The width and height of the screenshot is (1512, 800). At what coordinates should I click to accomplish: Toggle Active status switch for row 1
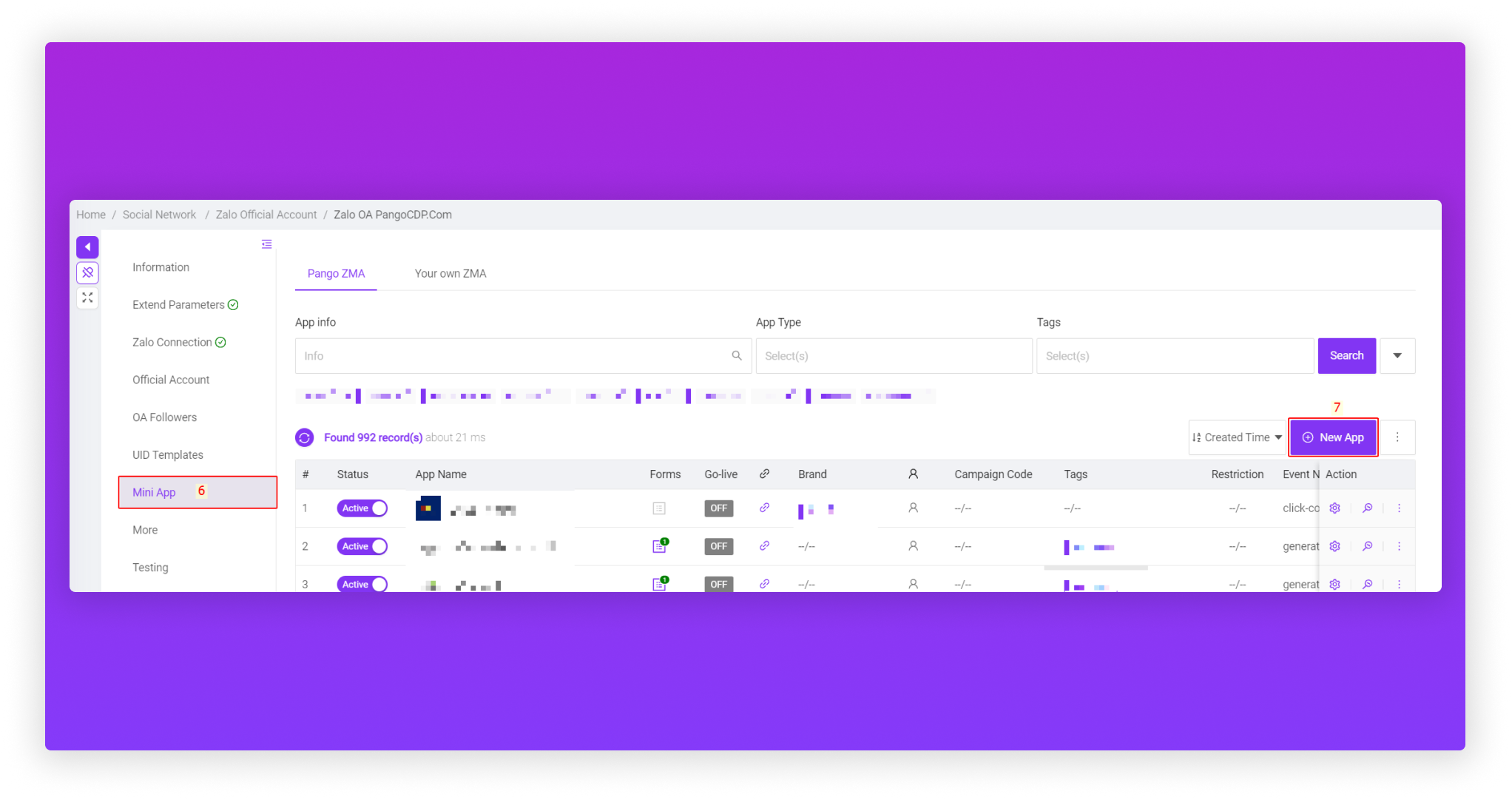[362, 508]
